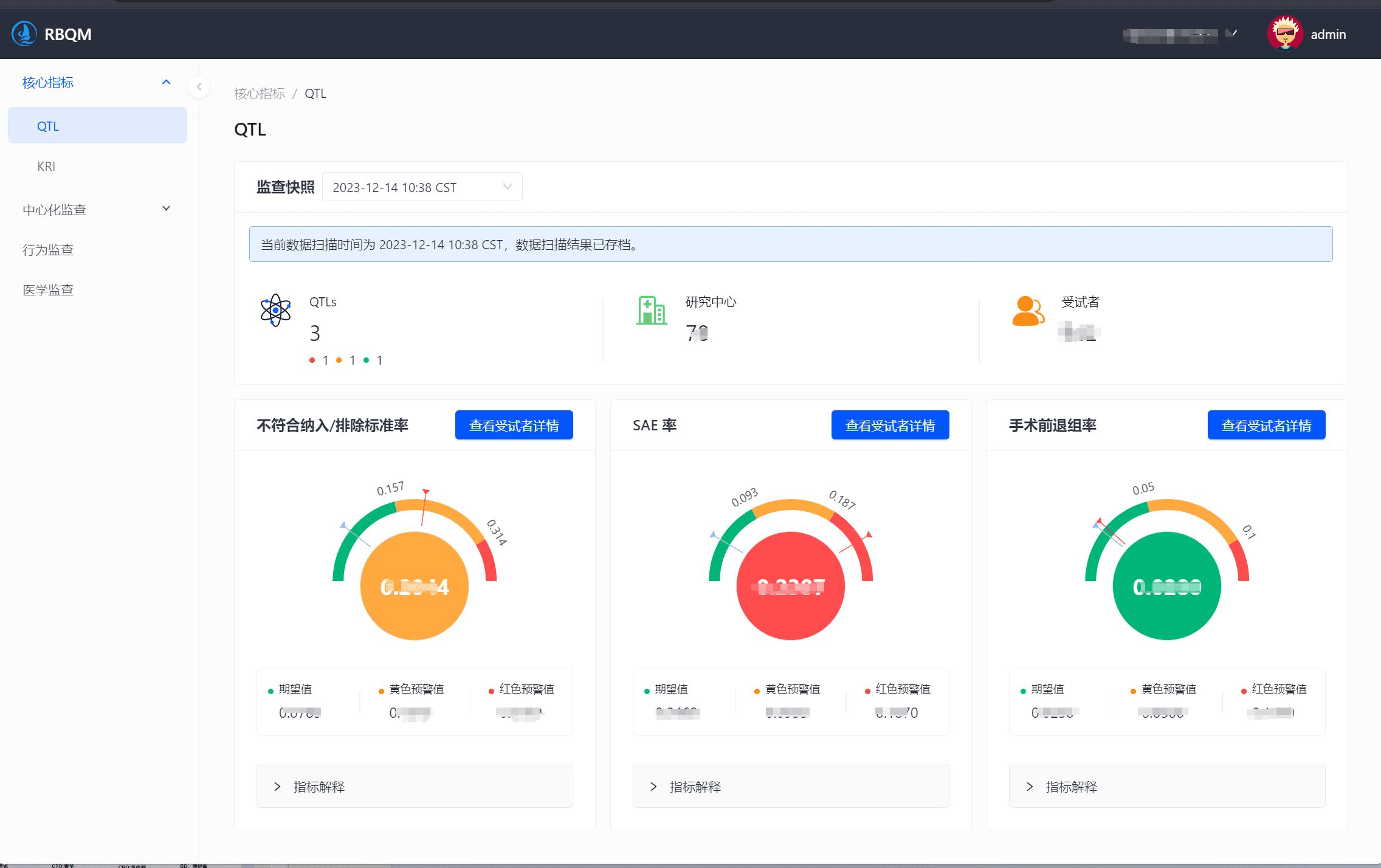
Task: Click the yellow status dot under QTLs
Action: pyautogui.click(x=339, y=360)
